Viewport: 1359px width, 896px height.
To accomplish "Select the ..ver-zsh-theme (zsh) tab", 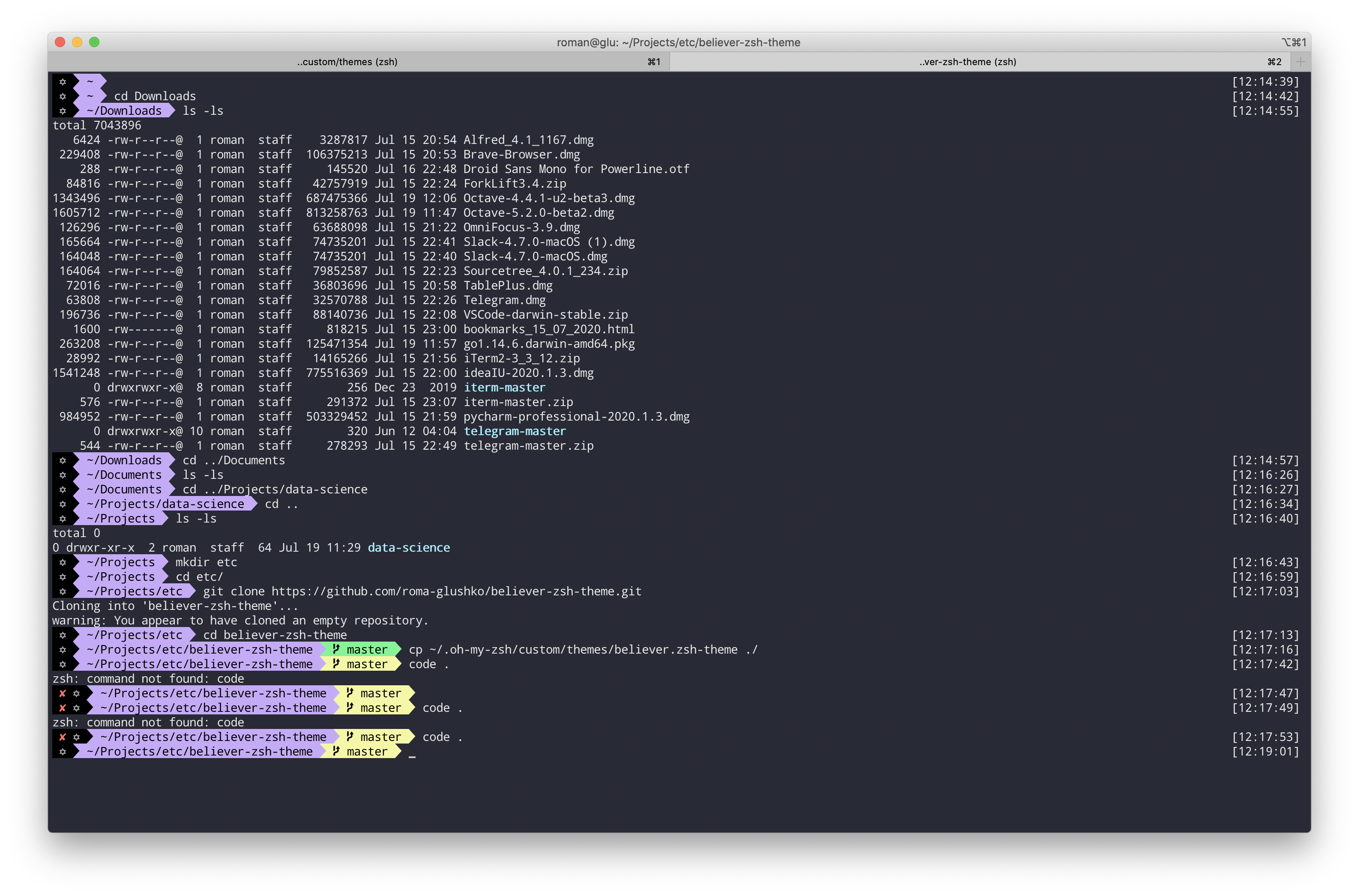I will pyautogui.click(x=967, y=62).
